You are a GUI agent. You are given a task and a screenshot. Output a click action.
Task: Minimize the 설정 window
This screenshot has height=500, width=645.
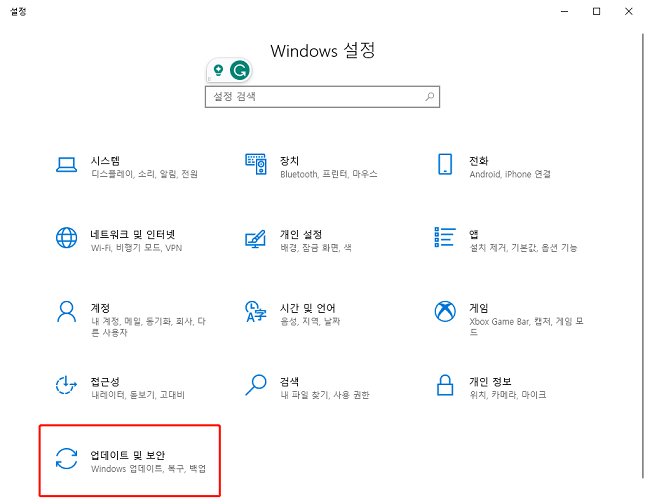tap(564, 12)
